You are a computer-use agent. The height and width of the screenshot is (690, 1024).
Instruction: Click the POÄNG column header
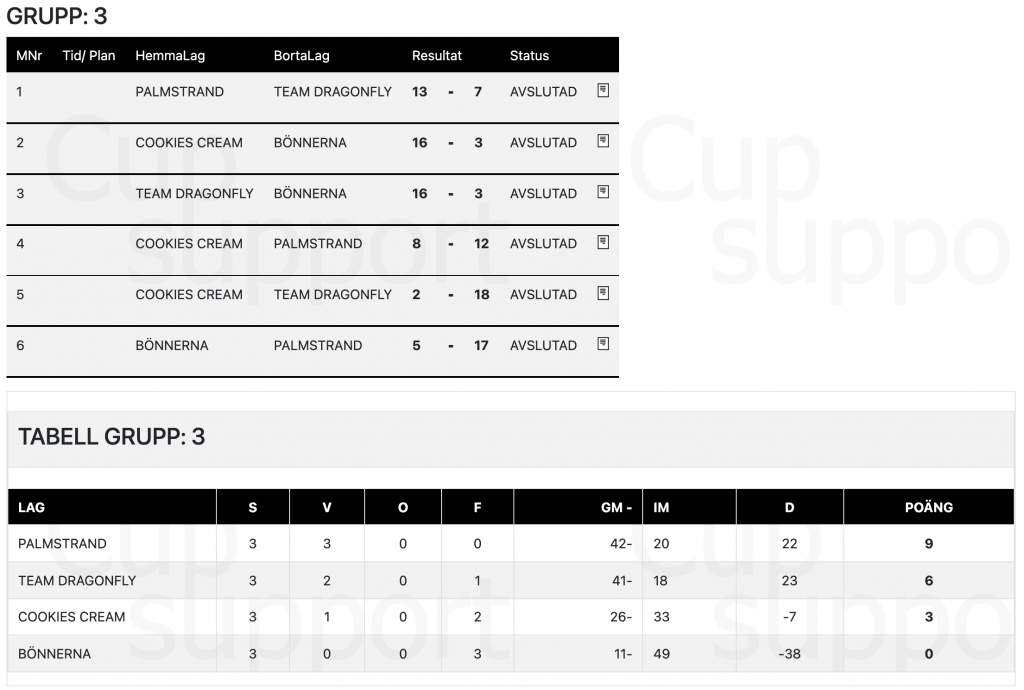[928, 507]
